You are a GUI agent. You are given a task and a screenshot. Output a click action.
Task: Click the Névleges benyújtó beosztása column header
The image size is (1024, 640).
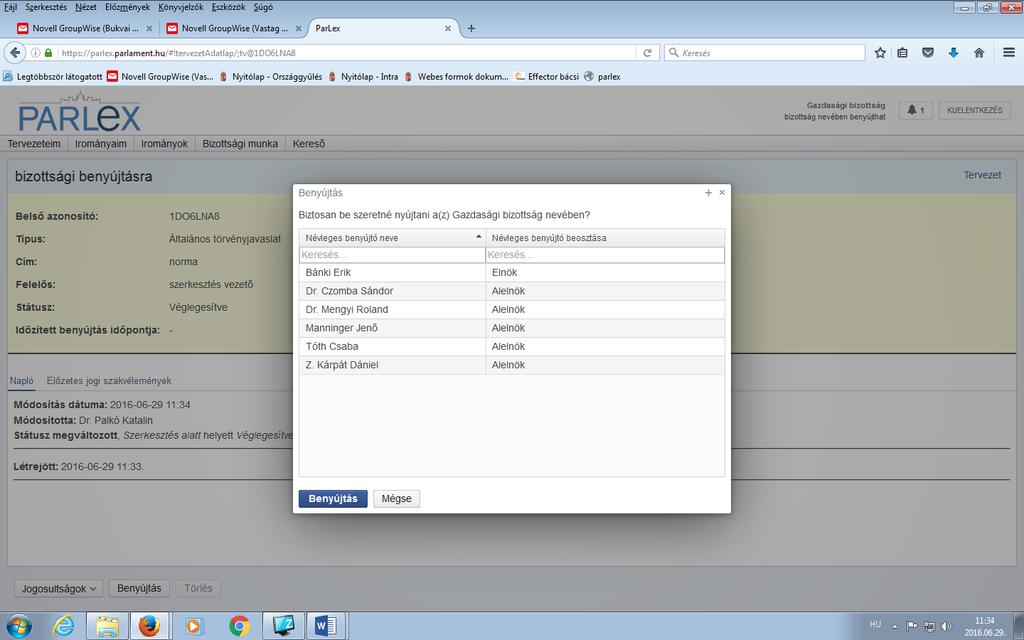coord(605,238)
